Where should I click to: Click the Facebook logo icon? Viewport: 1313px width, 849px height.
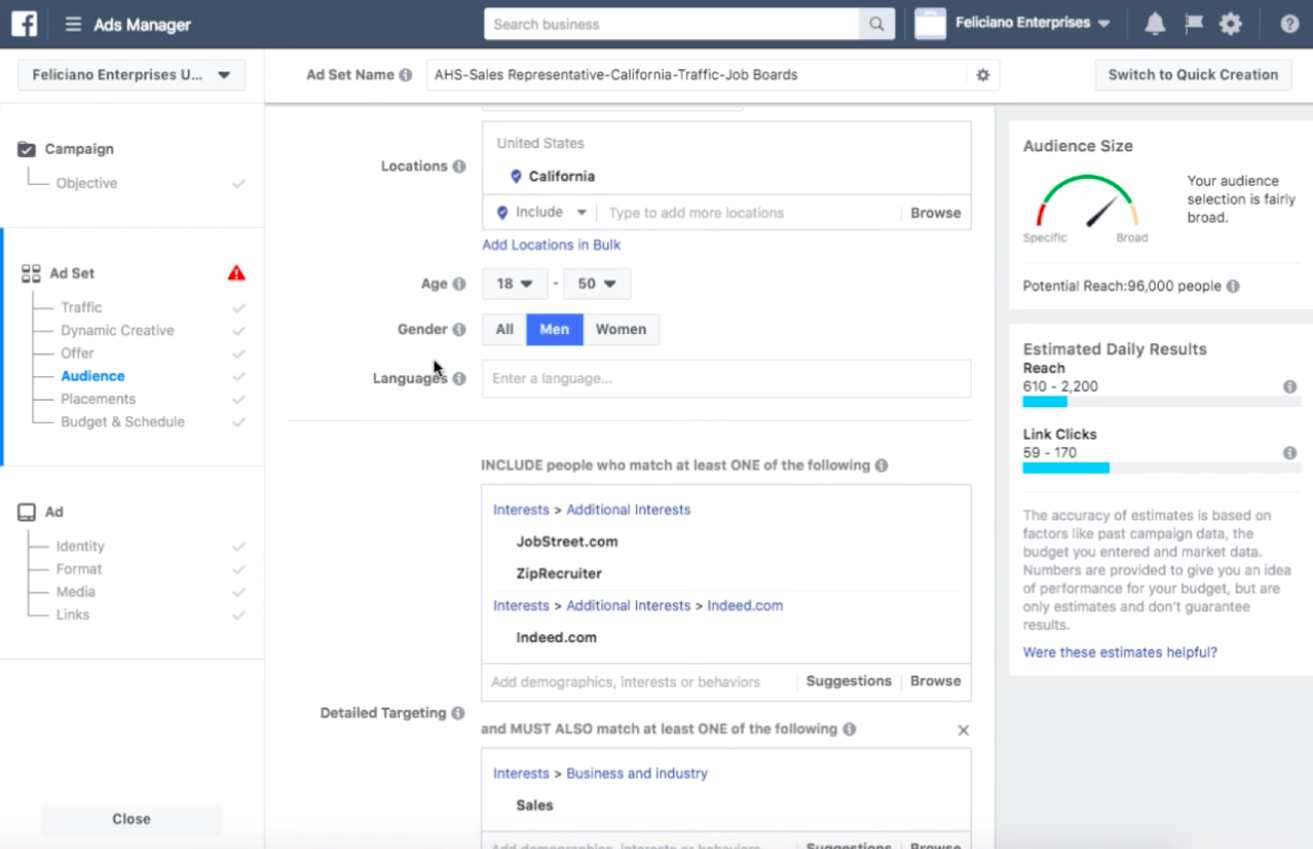pyautogui.click(x=24, y=24)
